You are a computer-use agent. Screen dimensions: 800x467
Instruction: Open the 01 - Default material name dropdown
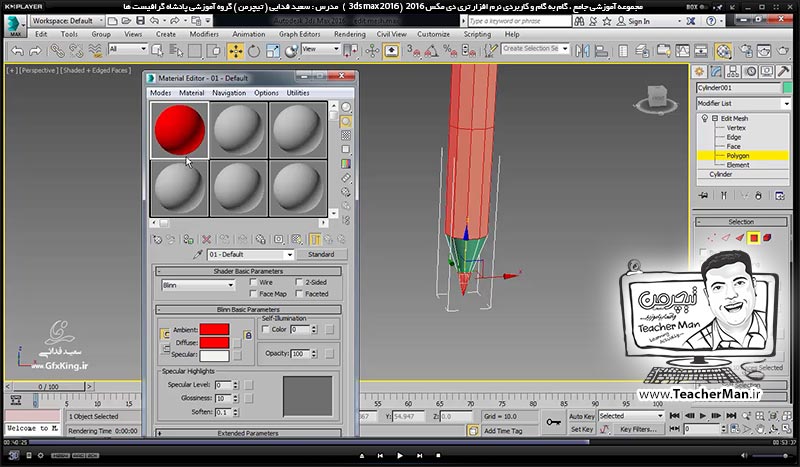[251, 254]
